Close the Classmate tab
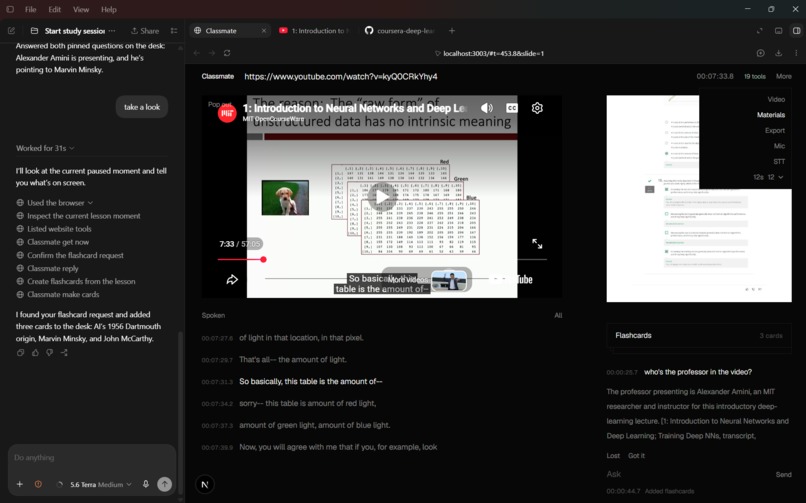 pos(264,31)
